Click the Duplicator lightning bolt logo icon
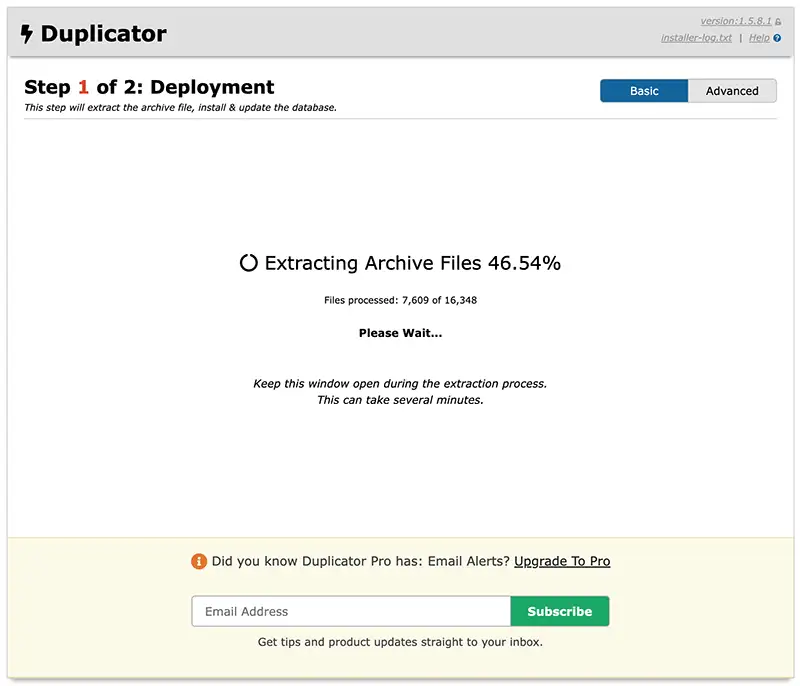800x686 pixels. tap(27, 34)
